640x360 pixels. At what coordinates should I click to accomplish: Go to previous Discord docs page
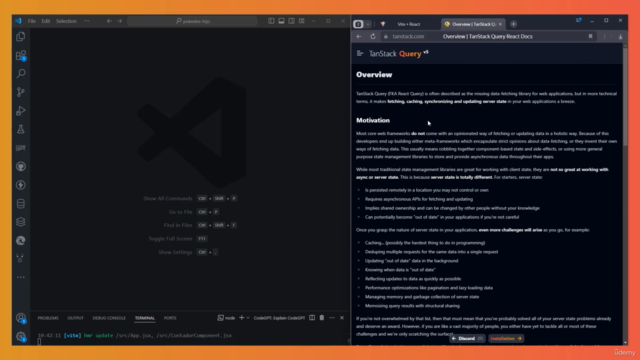pos(467,338)
